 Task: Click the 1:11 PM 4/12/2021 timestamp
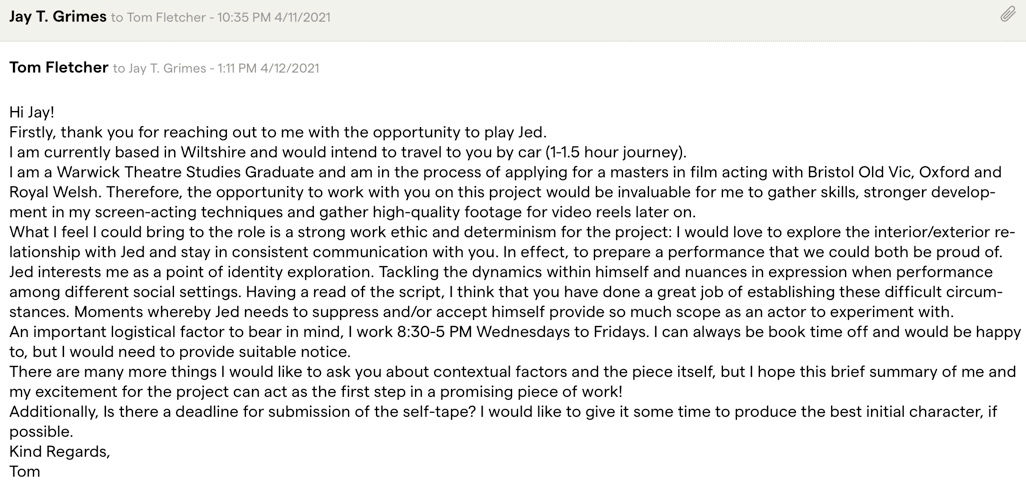tap(268, 67)
